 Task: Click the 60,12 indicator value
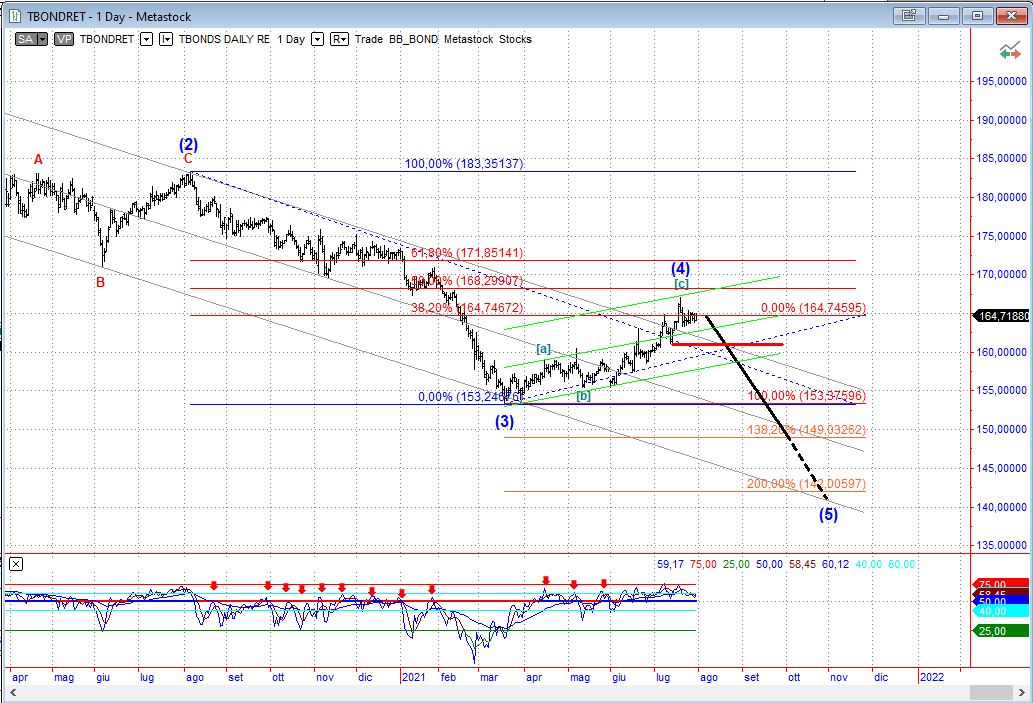click(x=835, y=565)
